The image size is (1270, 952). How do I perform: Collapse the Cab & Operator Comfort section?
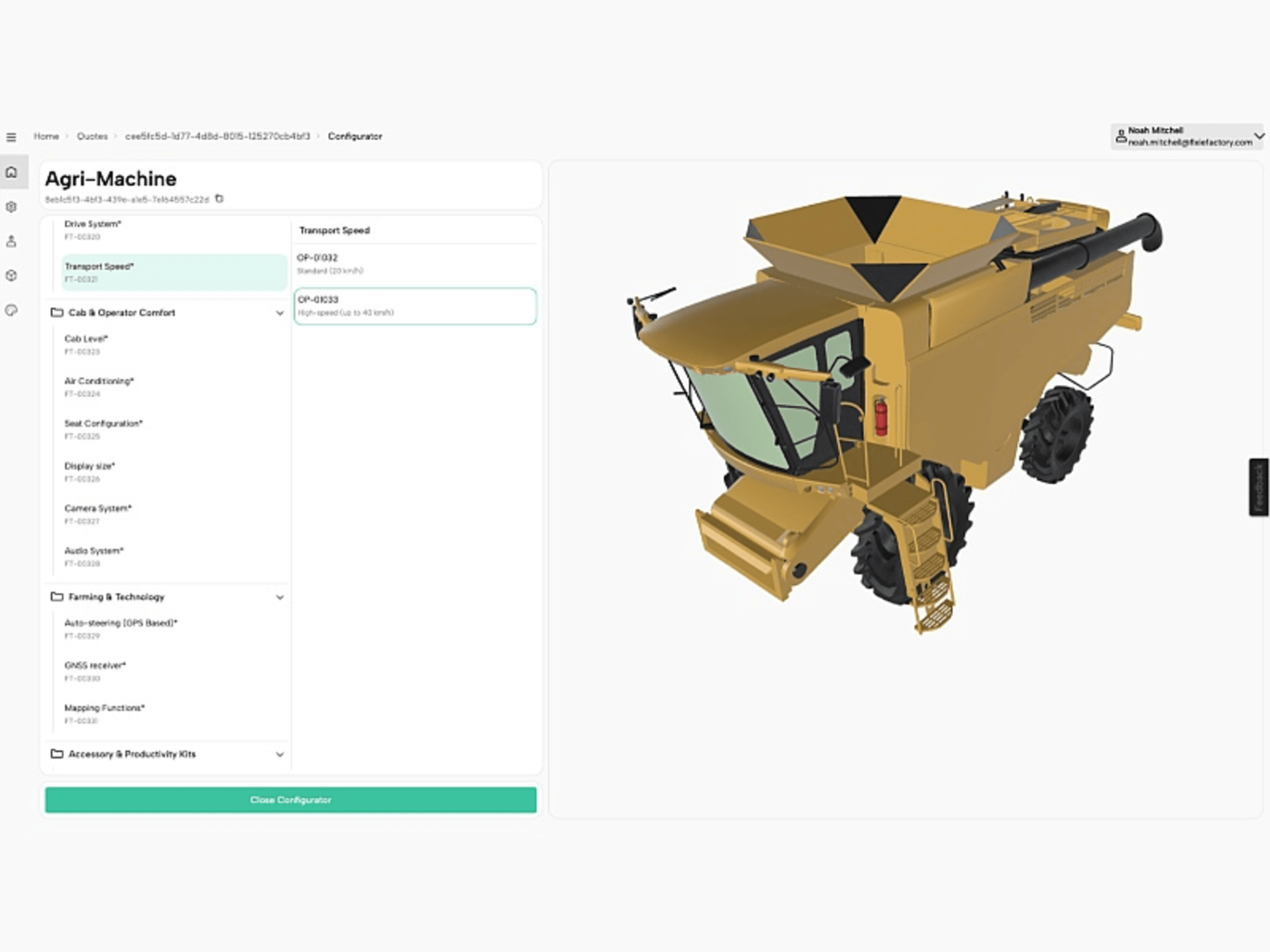[x=280, y=313]
